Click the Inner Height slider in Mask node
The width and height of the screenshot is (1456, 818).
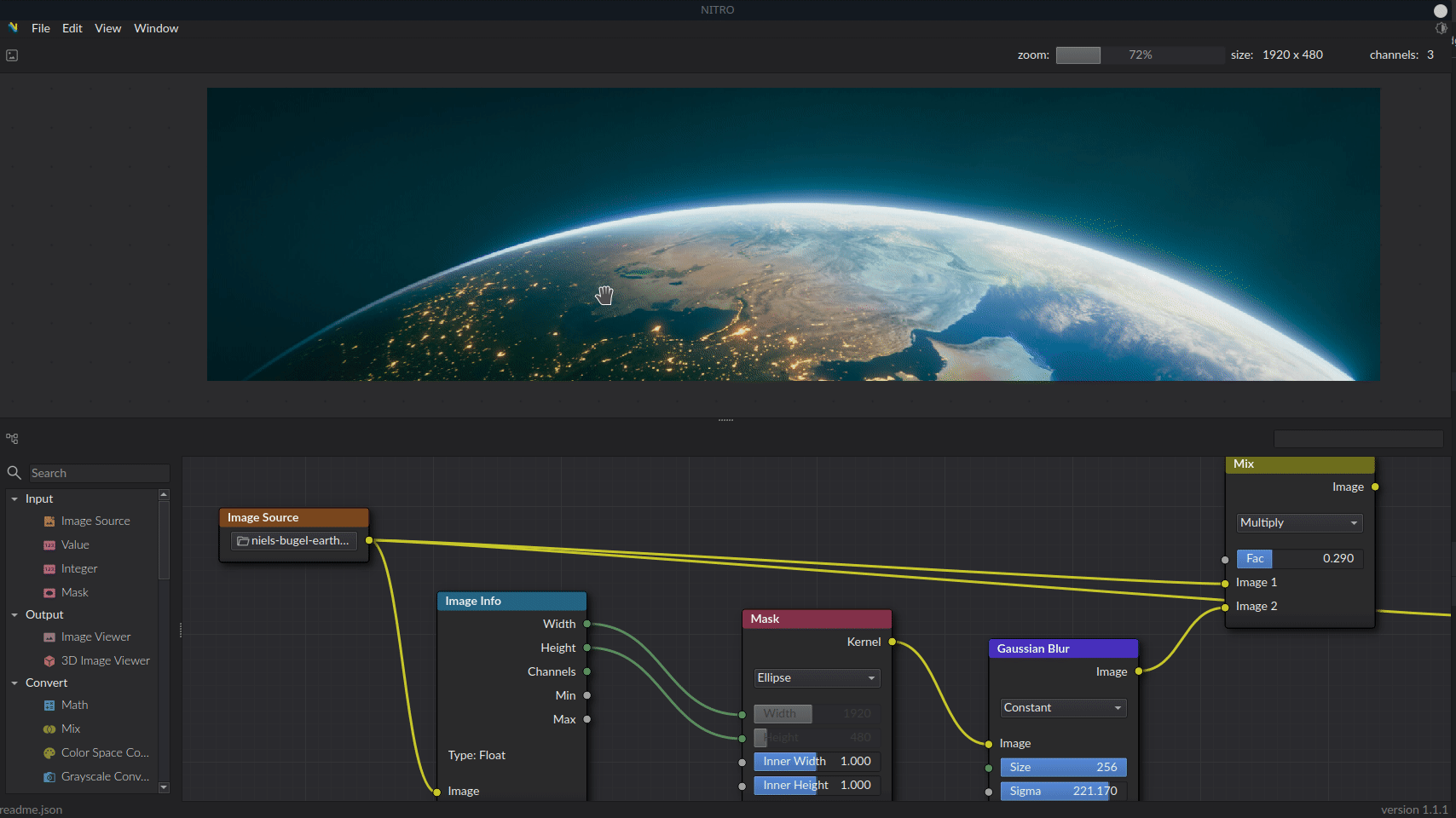tap(817, 785)
